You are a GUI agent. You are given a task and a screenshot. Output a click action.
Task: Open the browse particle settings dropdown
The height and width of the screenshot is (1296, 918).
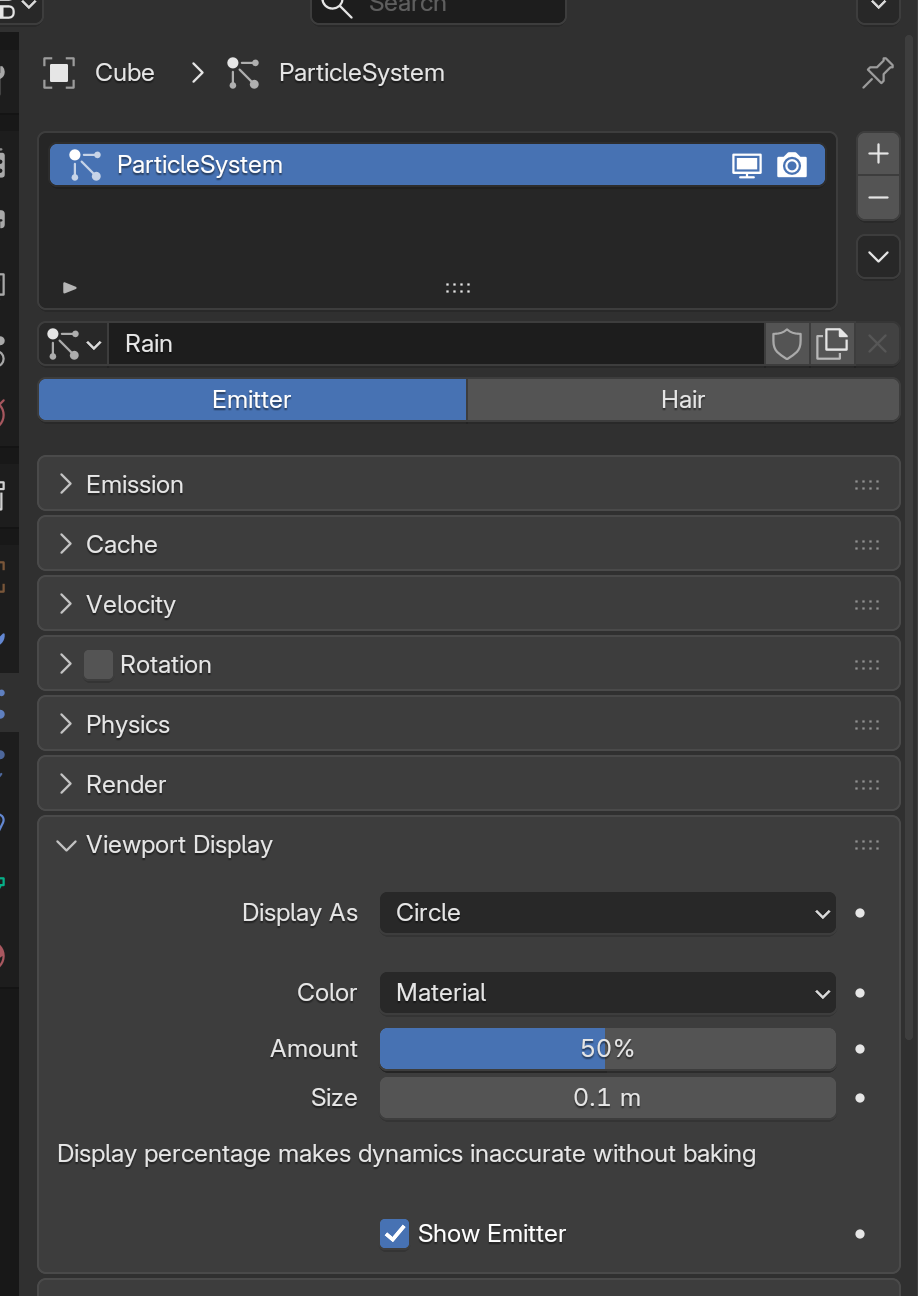[x=74, y=344]
